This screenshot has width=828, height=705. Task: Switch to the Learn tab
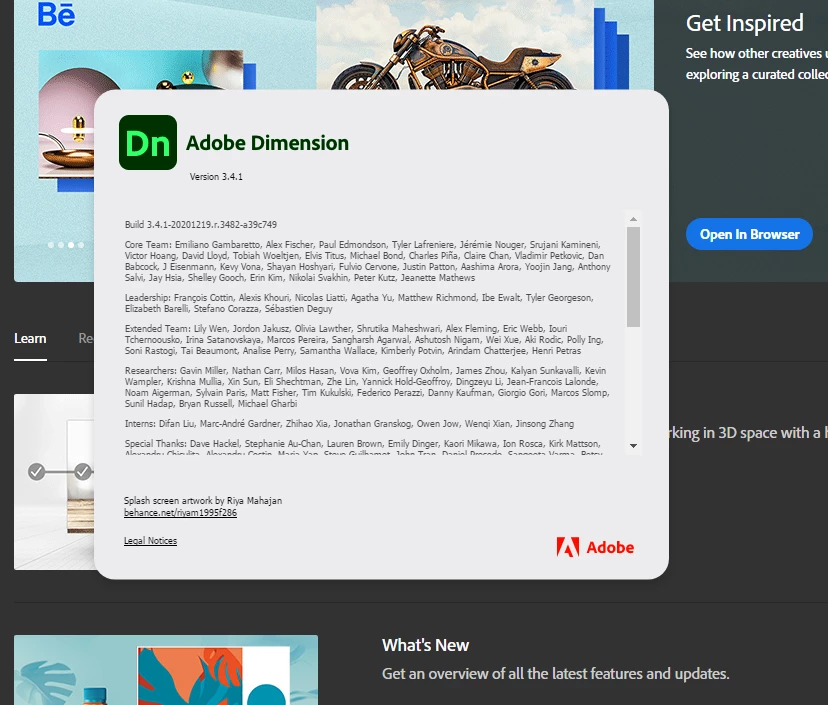click(x=30, y=339)
